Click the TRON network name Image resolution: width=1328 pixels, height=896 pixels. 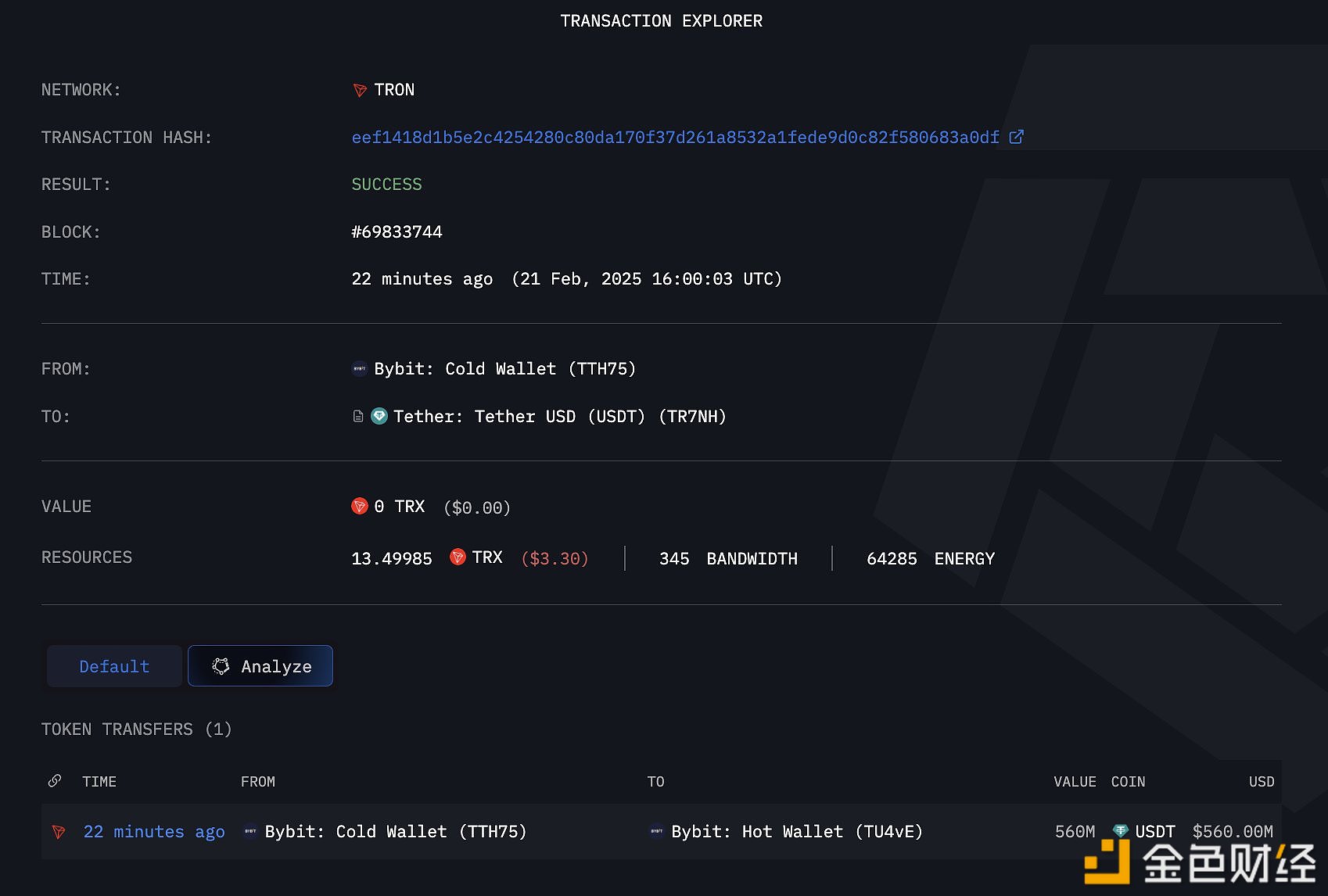pyautogui.click(x=394, y=90)
